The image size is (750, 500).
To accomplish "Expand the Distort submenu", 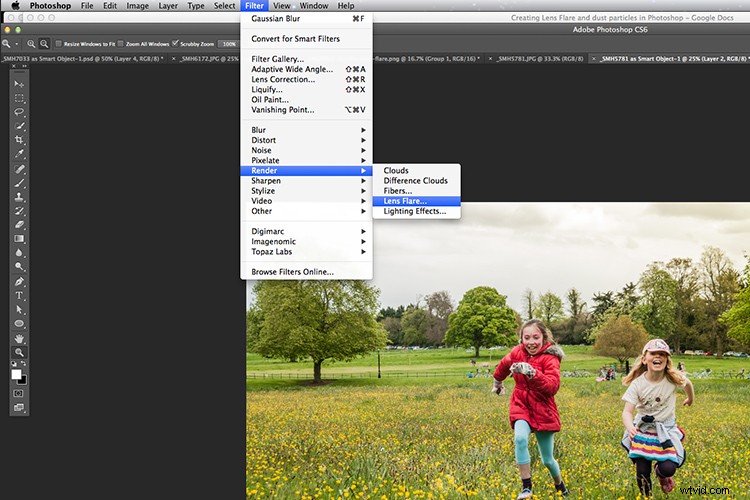I will pyautogui.click(x=306, y=140).
